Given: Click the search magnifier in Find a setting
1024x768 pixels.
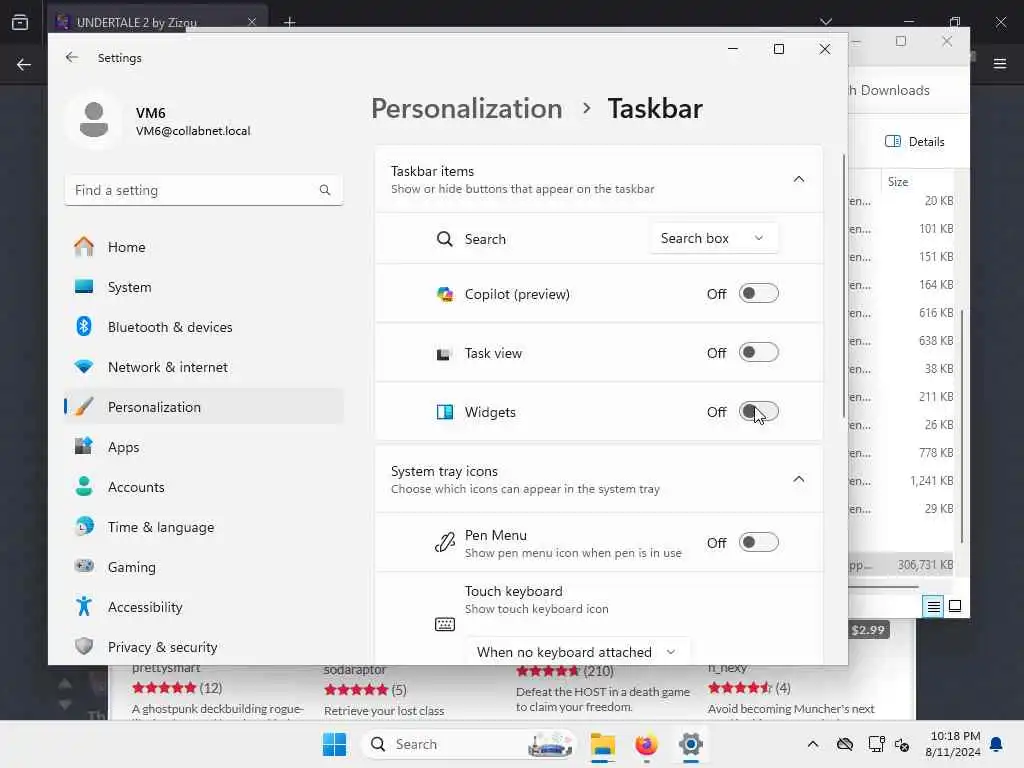Looking at the screenshot, I should (325, 190).
